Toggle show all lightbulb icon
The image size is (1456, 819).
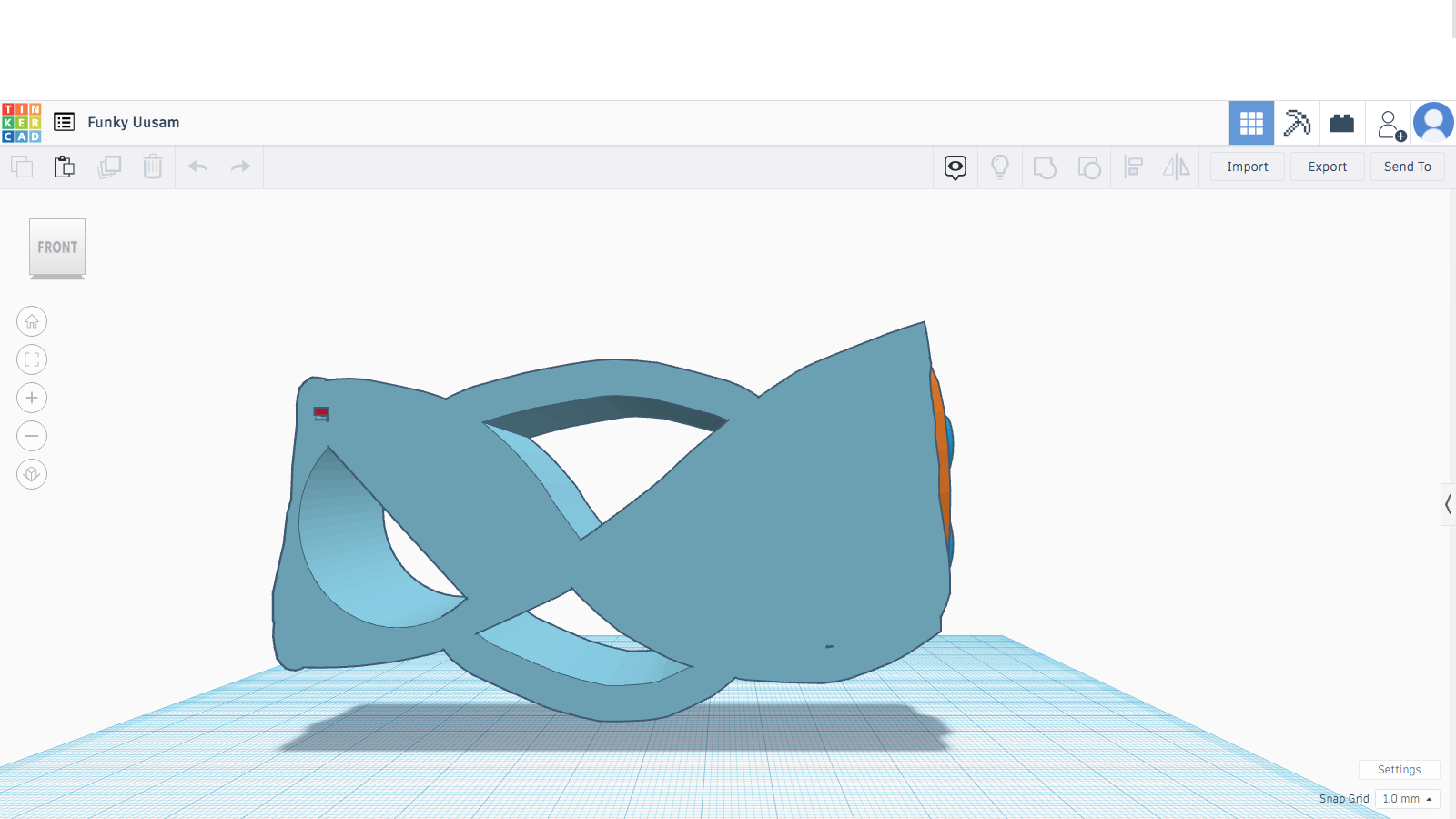click(1000, 167)
